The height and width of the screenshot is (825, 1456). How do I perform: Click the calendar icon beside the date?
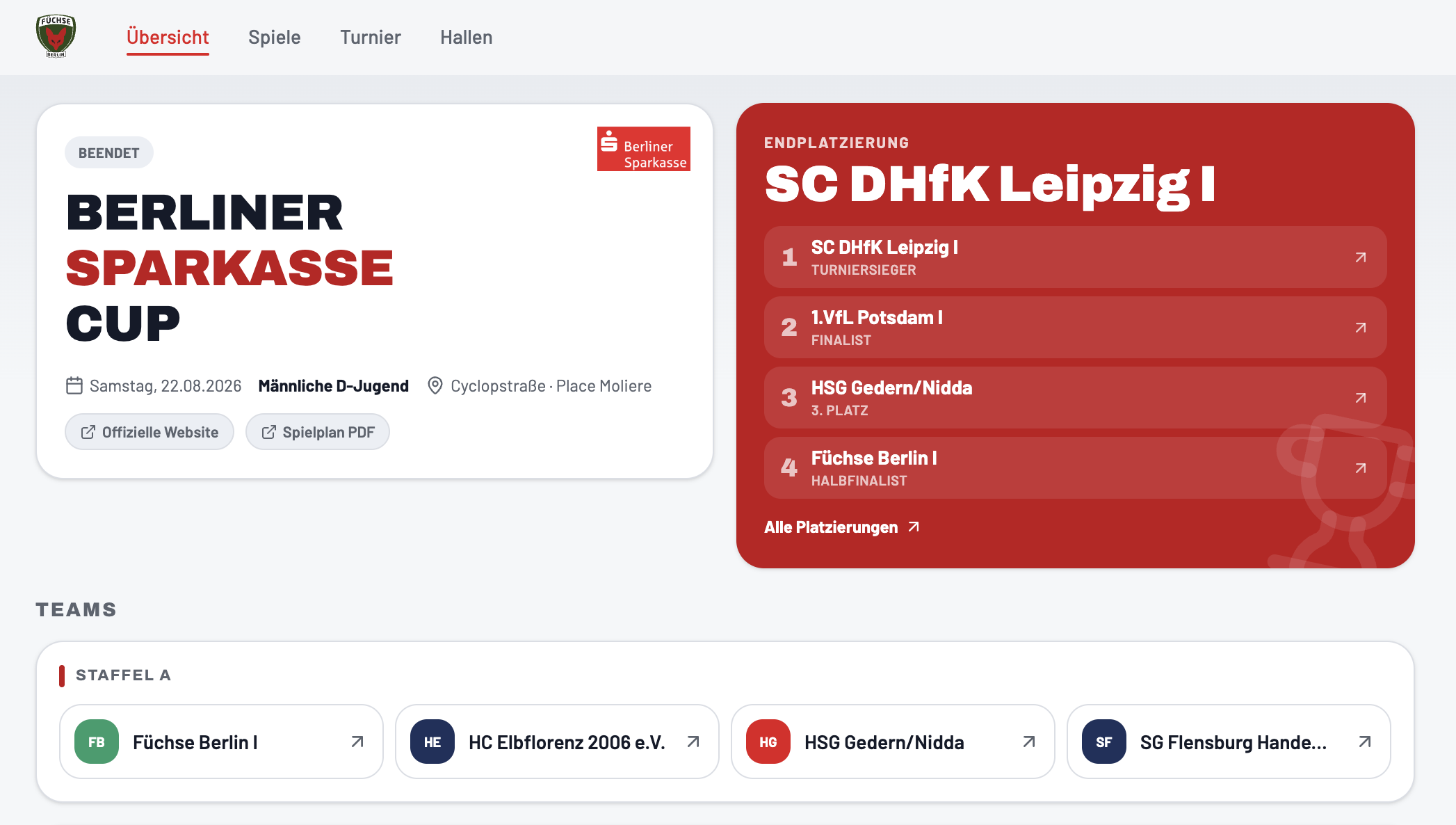tap(74, 385)
